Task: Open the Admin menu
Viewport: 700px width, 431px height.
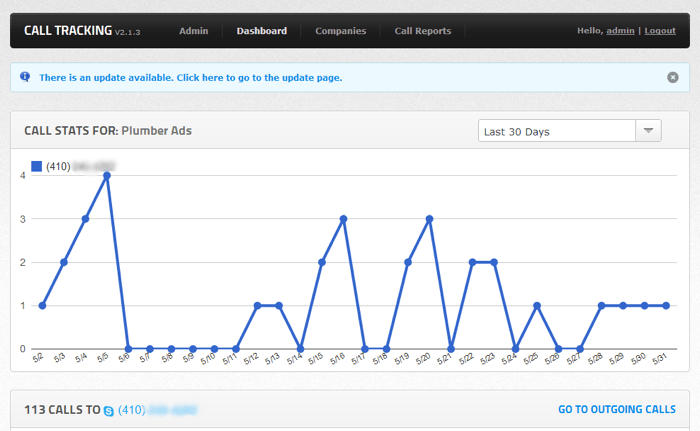Action: (193, 31)
